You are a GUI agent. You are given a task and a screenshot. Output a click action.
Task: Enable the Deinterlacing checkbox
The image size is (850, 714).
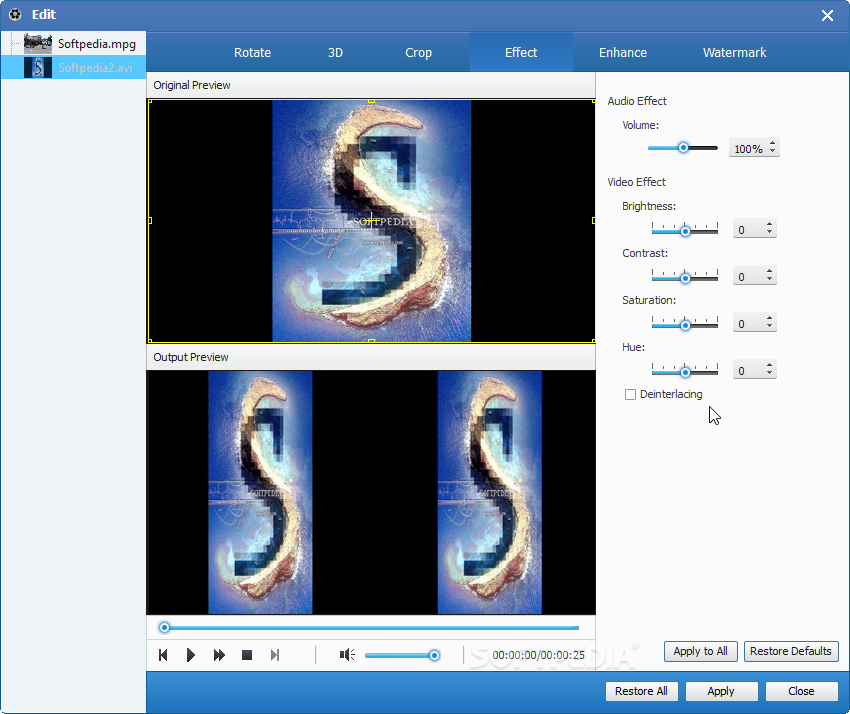point(630,394)
